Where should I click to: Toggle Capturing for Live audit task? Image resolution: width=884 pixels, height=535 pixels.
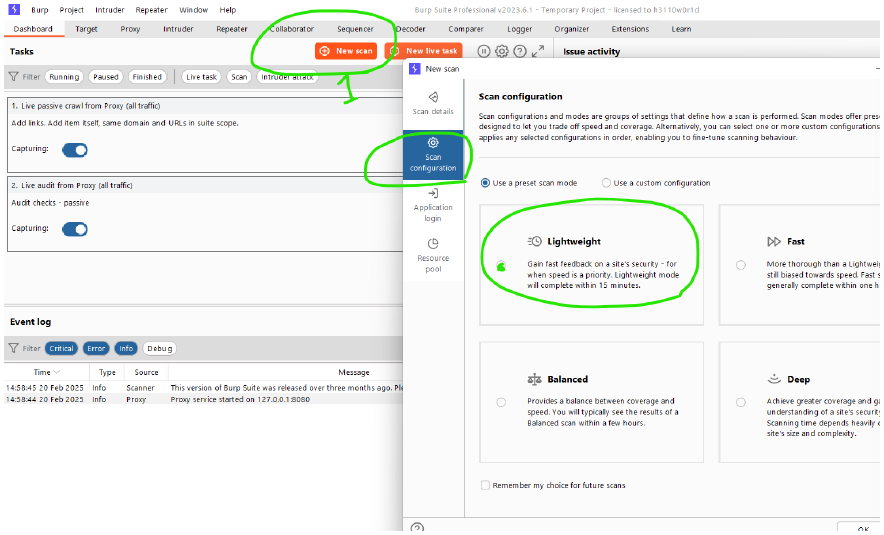pyautogui.click(x=74, y=229)
